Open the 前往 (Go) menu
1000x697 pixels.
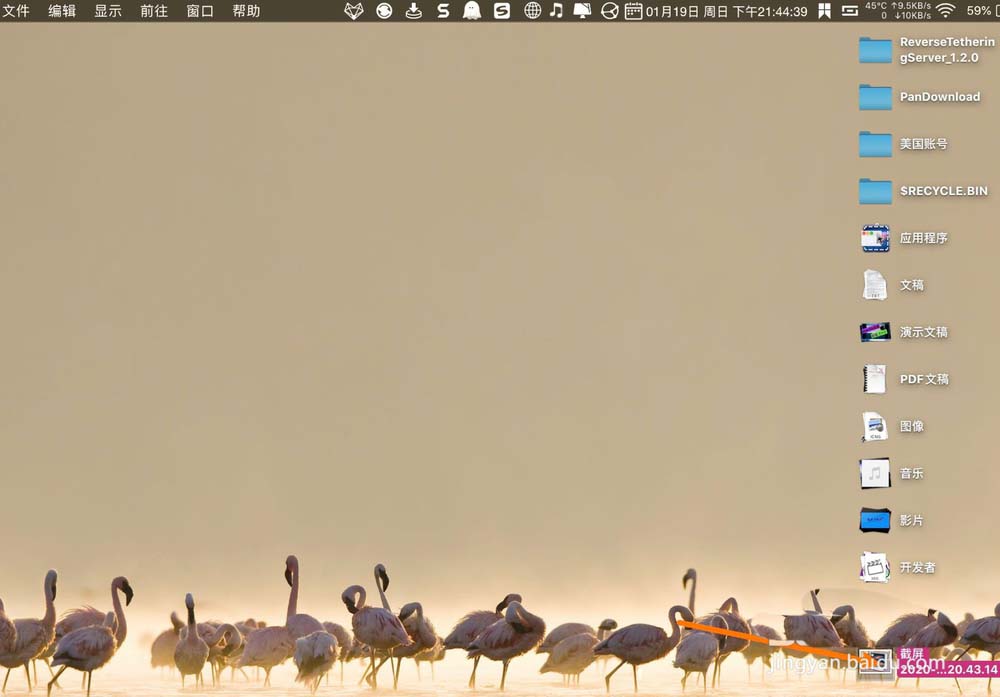pyautogui.click(x=154, y=11)
